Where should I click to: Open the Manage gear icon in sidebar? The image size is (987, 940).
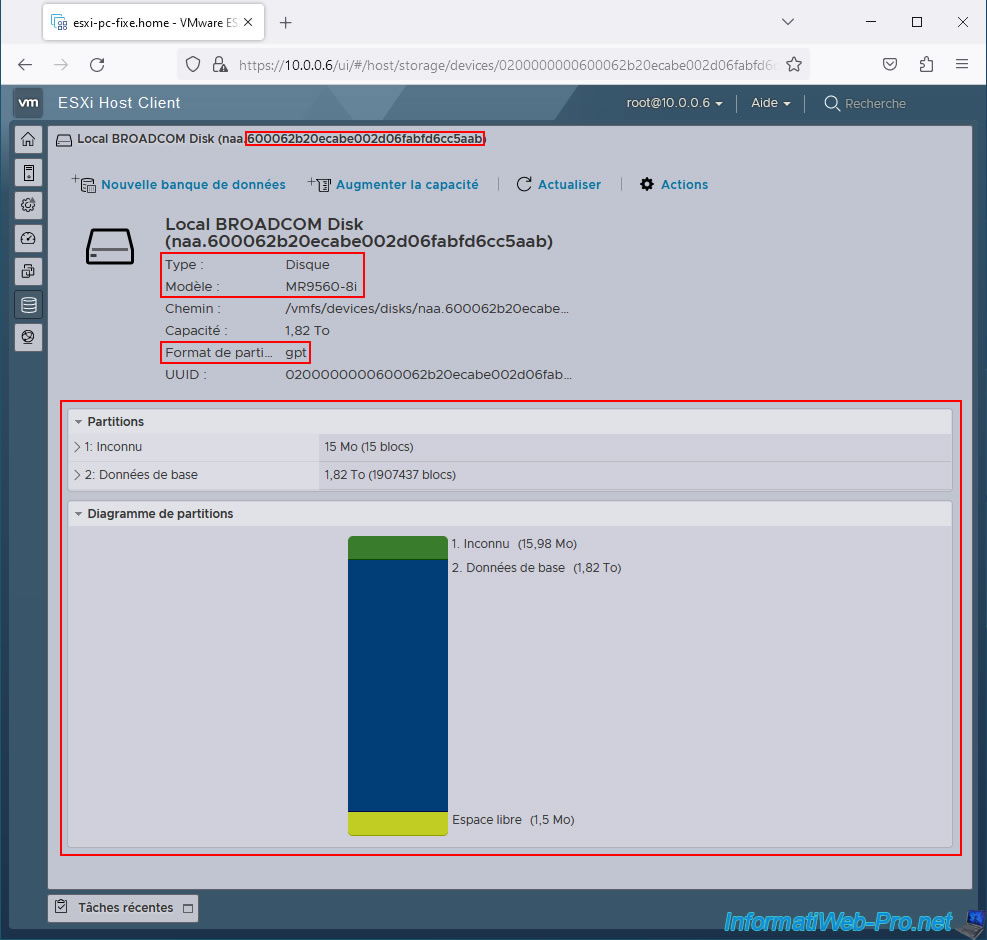28,205
